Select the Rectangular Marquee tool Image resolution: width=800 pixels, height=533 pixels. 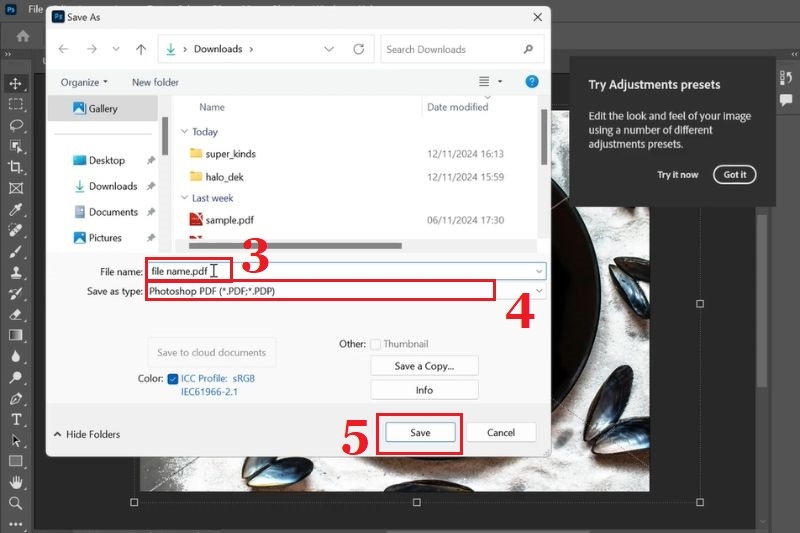coord(15,104)
